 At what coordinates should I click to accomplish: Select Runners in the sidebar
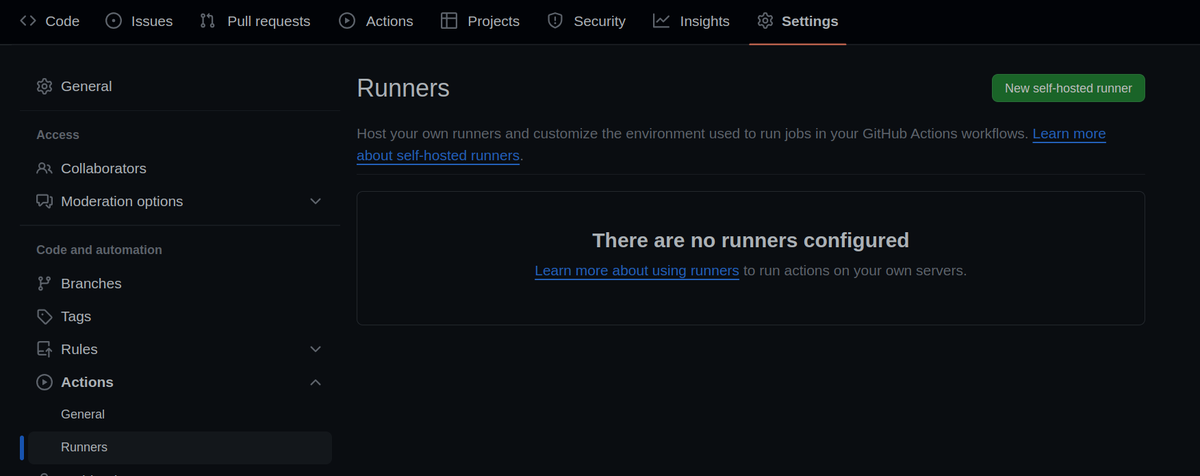pos(180,447)
